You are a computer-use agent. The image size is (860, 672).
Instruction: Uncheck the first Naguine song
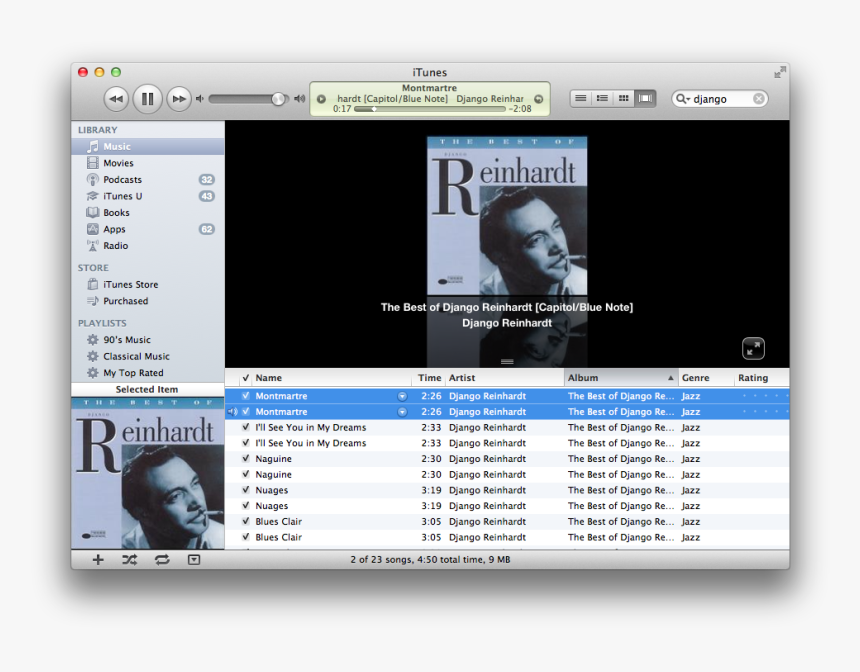tap(246, 458)
